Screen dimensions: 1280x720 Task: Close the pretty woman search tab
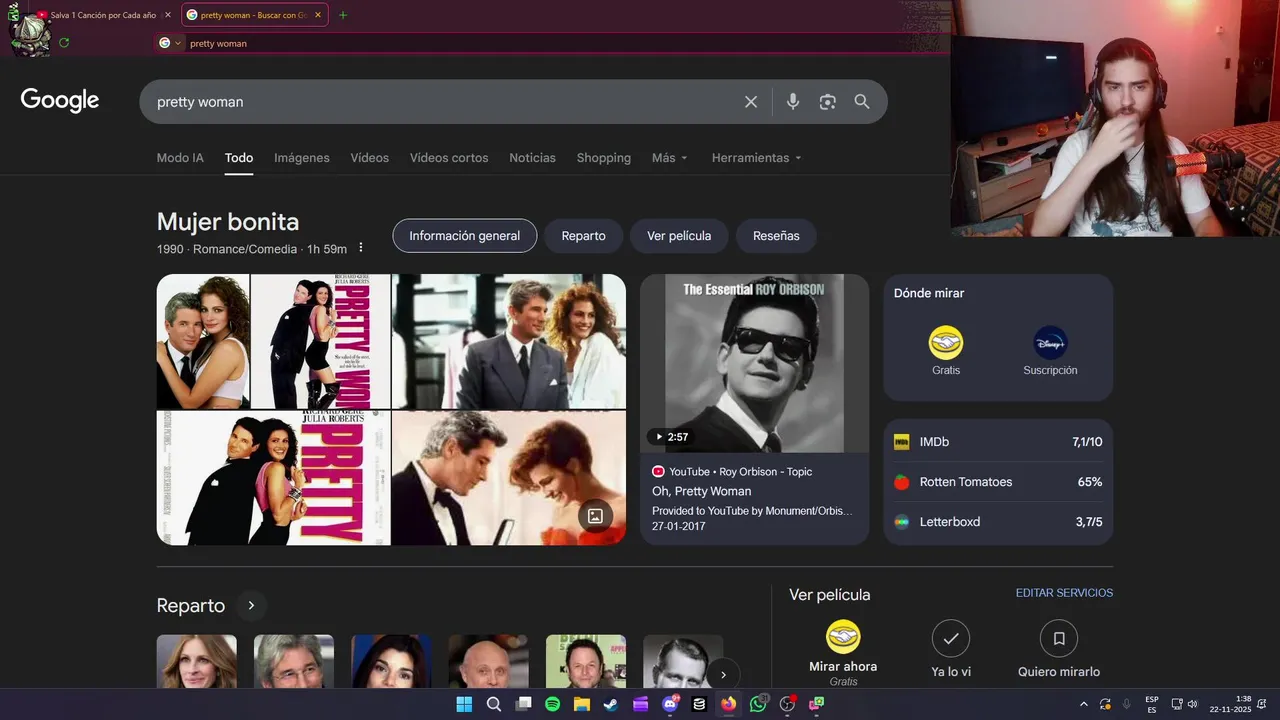[318, 15]
